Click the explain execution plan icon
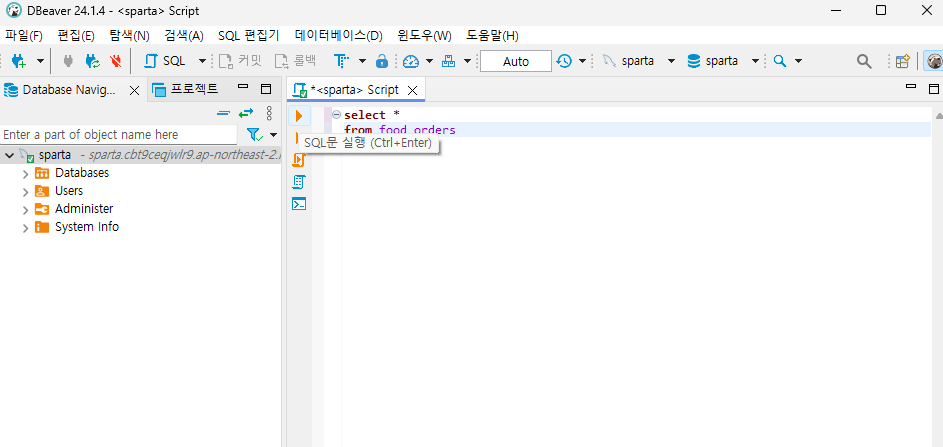This screenshot has width=943, height=447. tap(299, 182)
